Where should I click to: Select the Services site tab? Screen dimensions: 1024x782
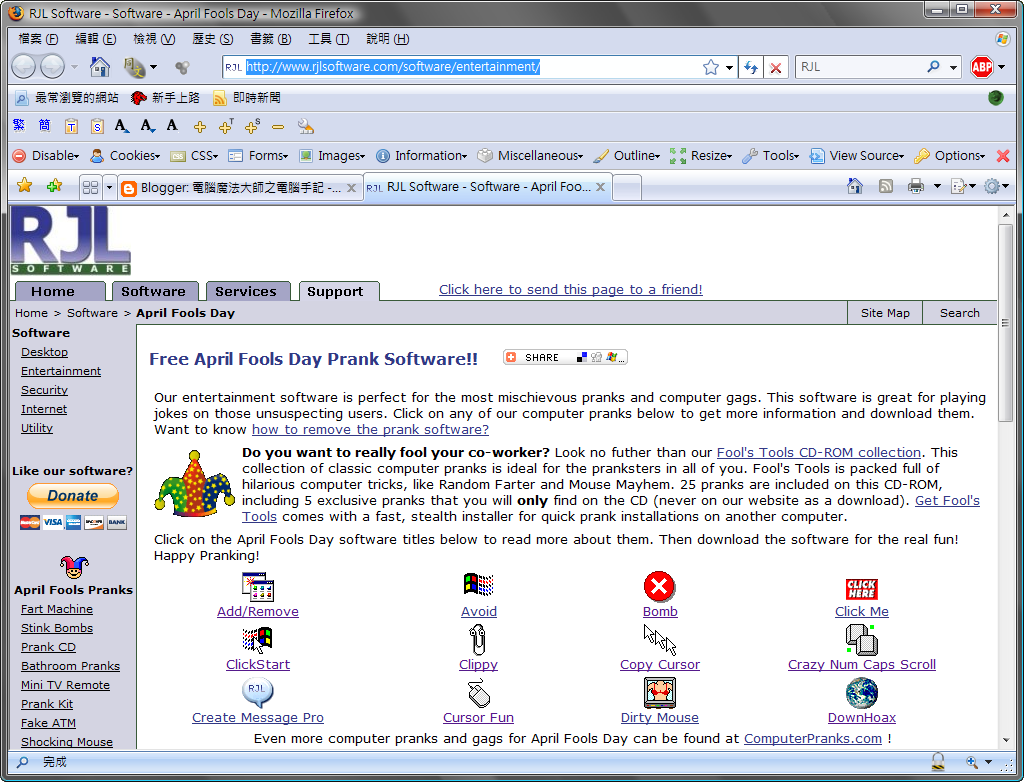click(x=246, y=291)
